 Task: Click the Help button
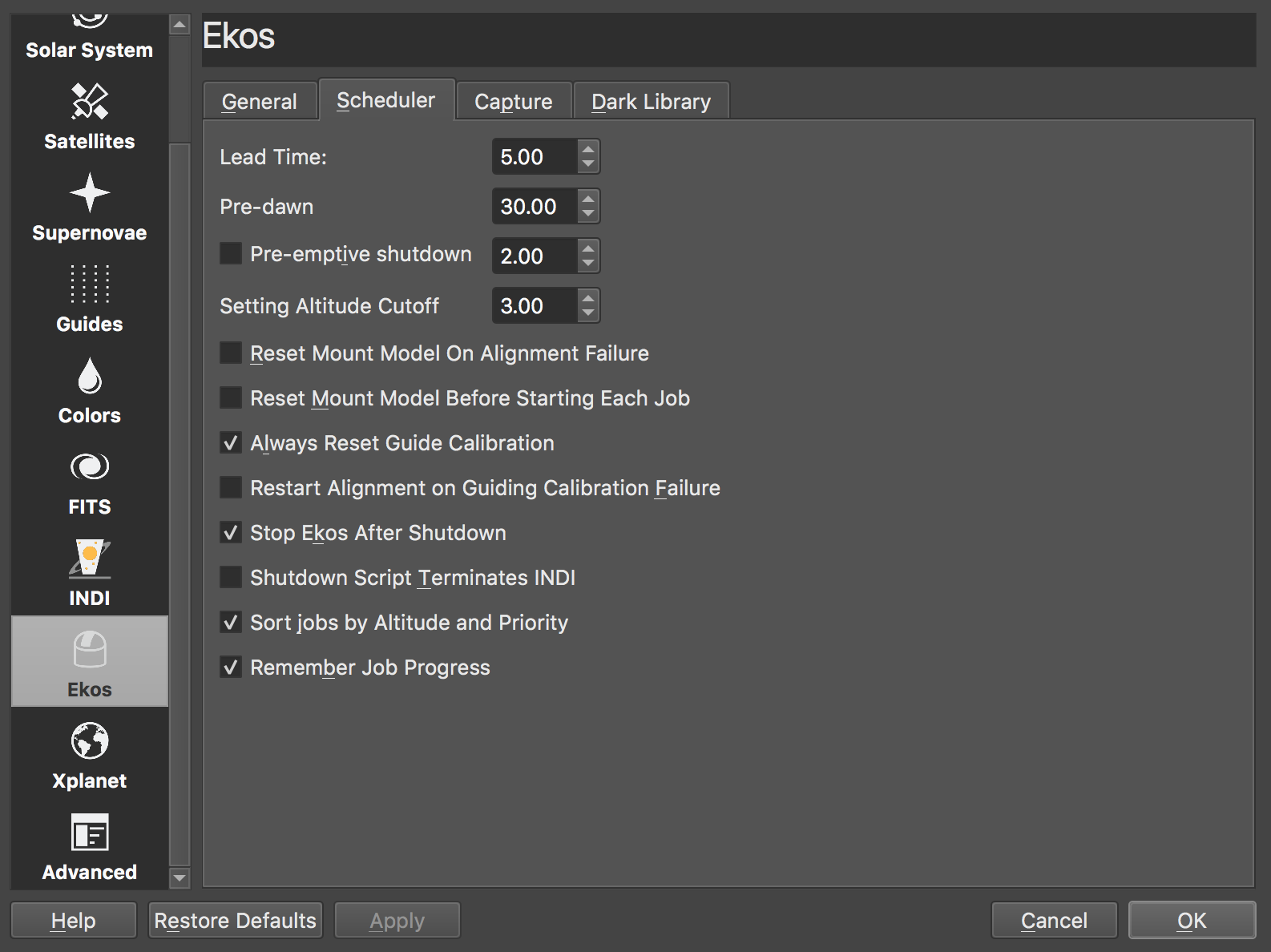(x=74, y=920)
